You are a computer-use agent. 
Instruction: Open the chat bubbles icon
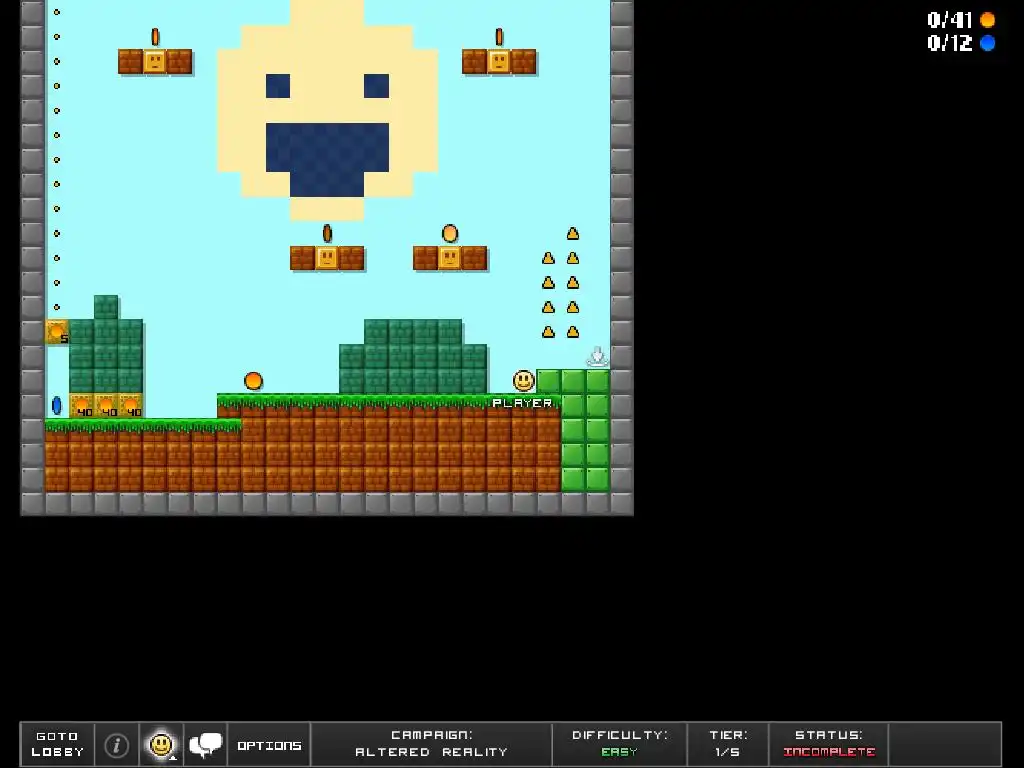205,744
